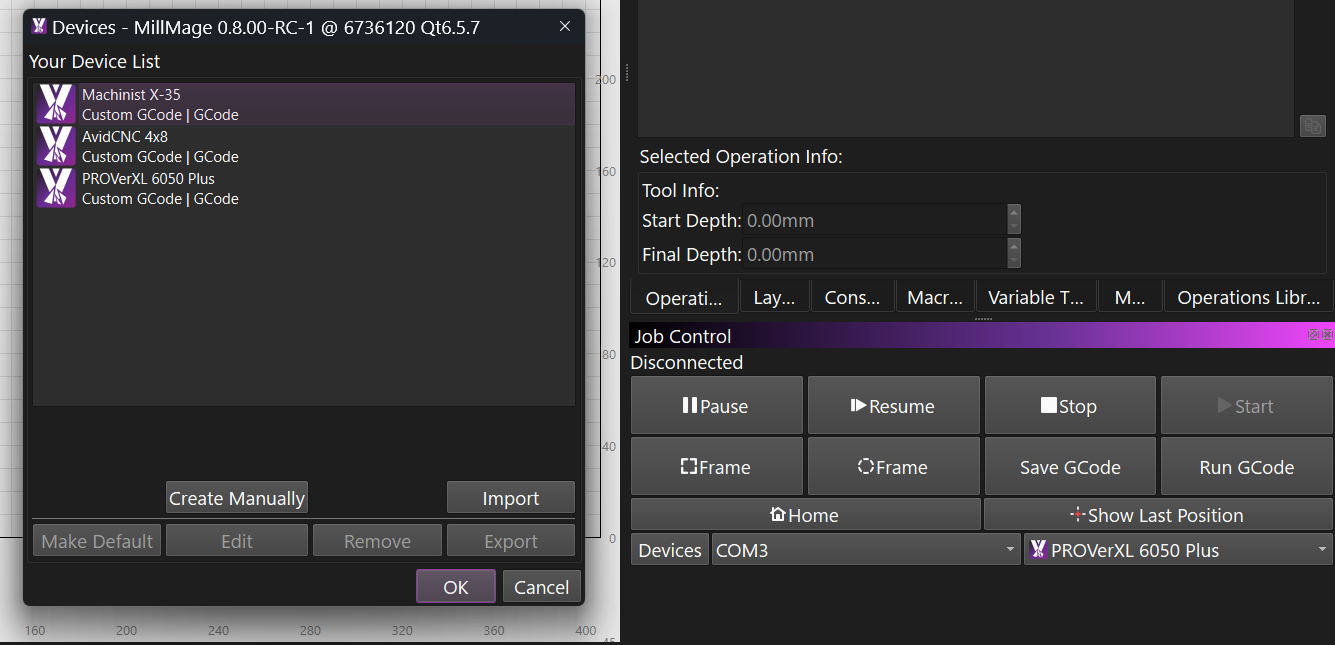Click Show Last Position

[x=1158, y=515]
